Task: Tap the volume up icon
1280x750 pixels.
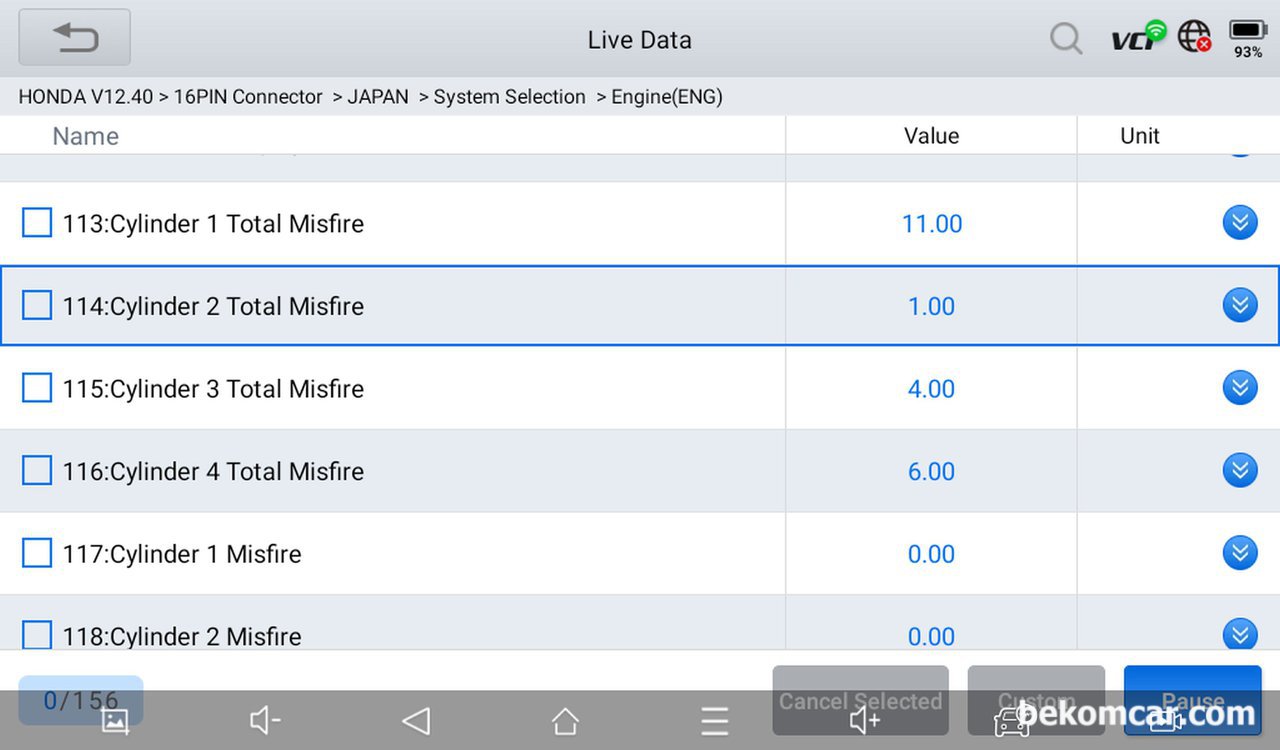Action: coord(864,720)
